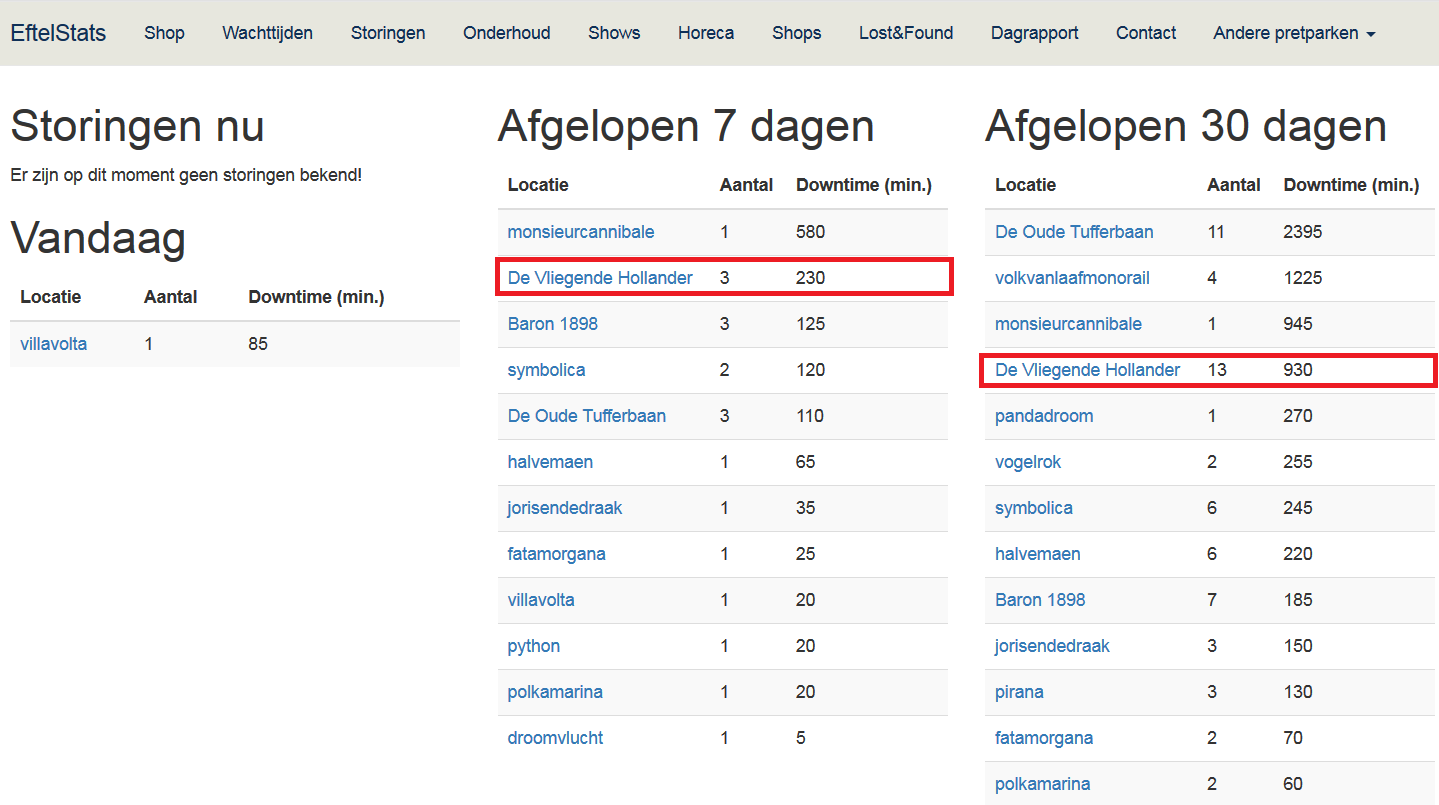This screenshot has width=1439, height=805.
Task: Select pandadroom in the 30 dagen list
Action: coord(1044,416)
